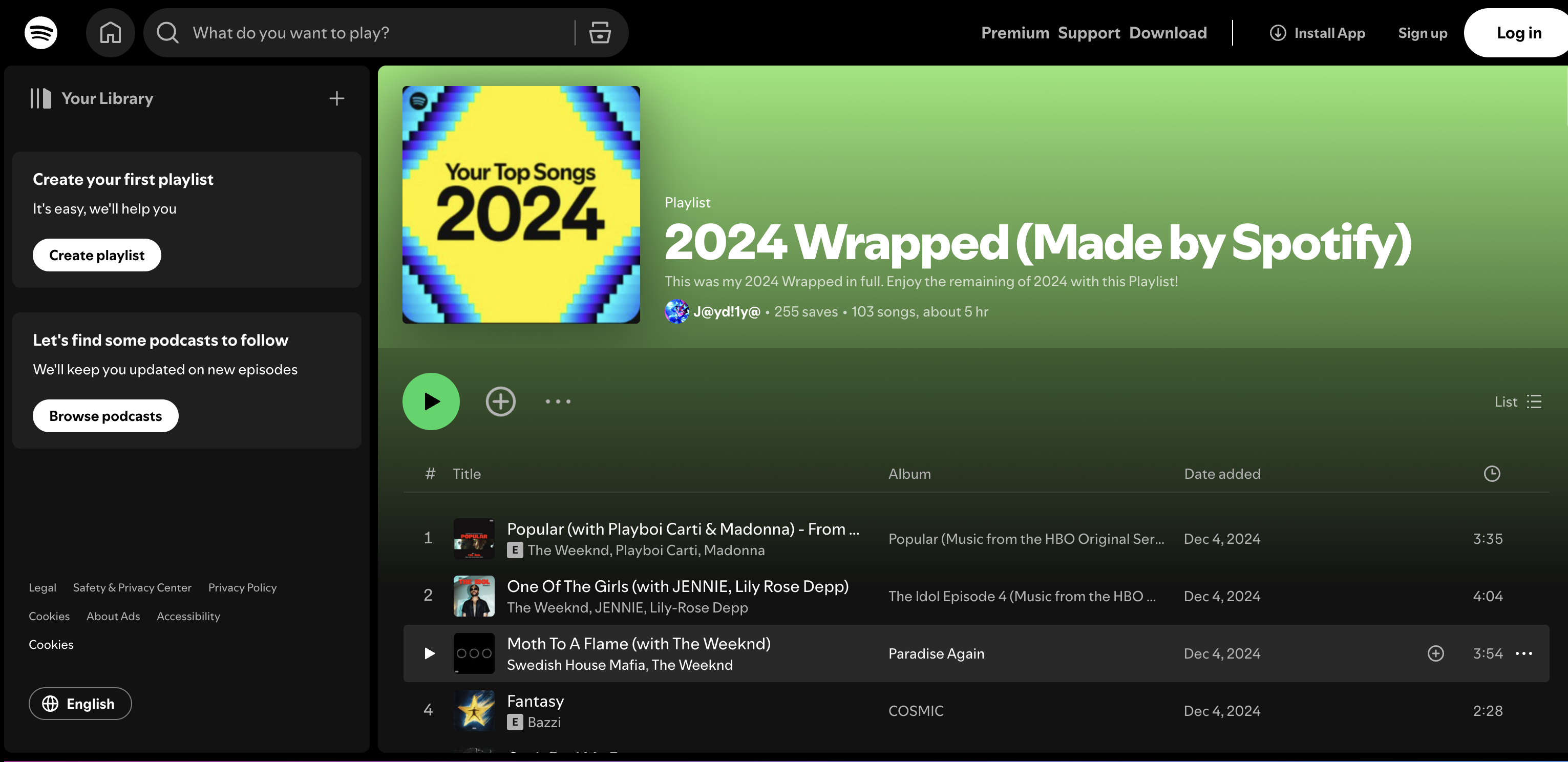
Task: Open the Browse icon beside search bar
Action: (600, 33)
